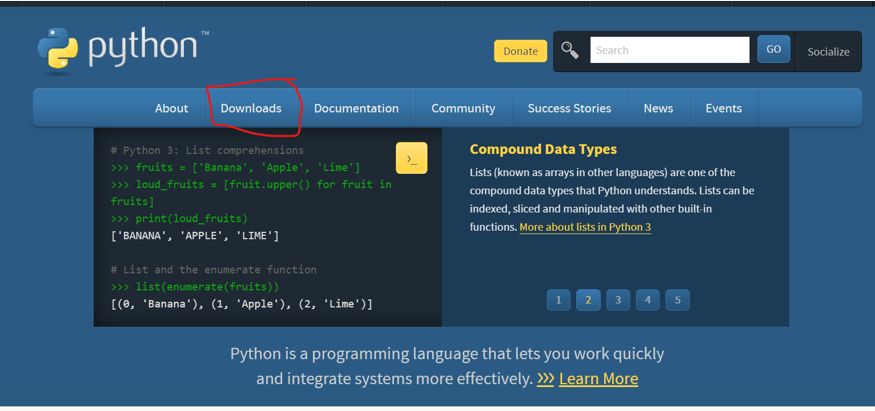Click the output line ['BANANA', 'APPLE', 'LIME']
This screenshot has height=411, width=875.
point(195,236)
